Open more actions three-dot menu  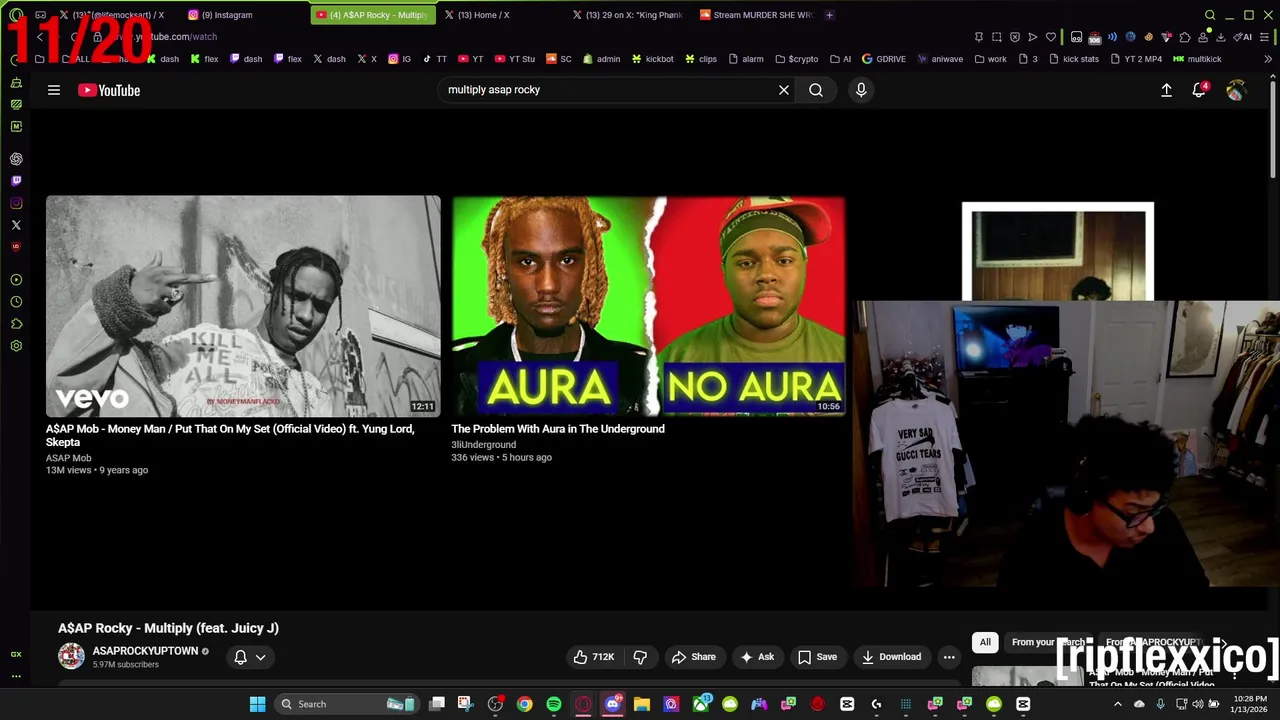[x=949, y=657]
